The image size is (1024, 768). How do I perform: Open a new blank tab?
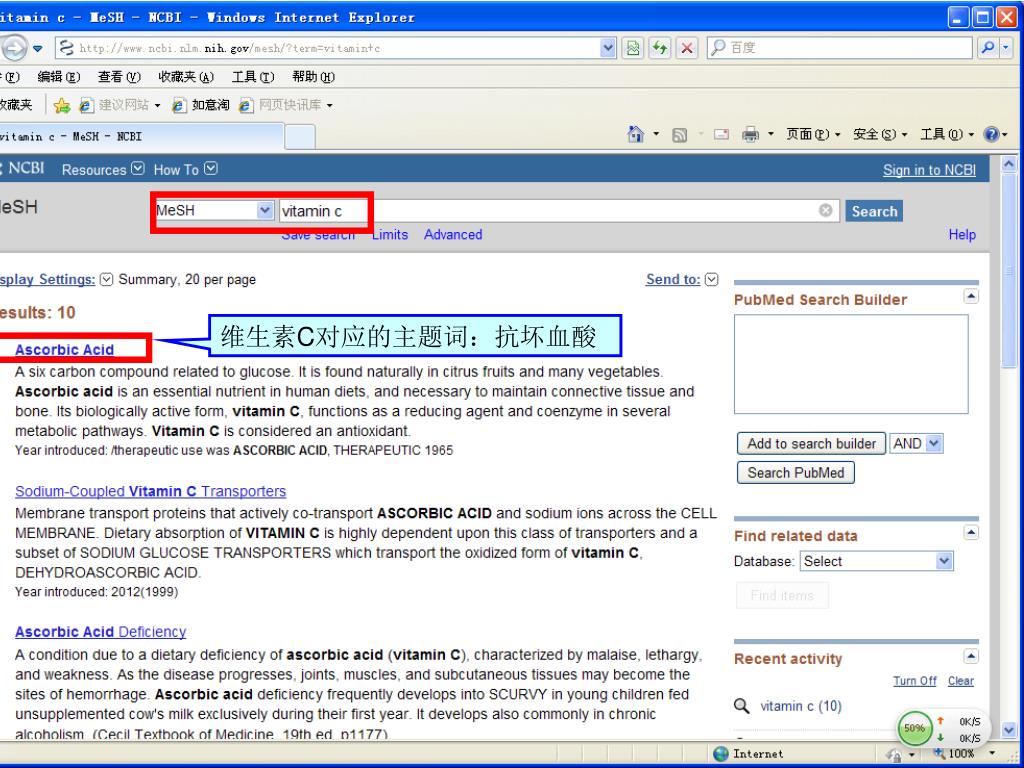[x=300, y=137]
